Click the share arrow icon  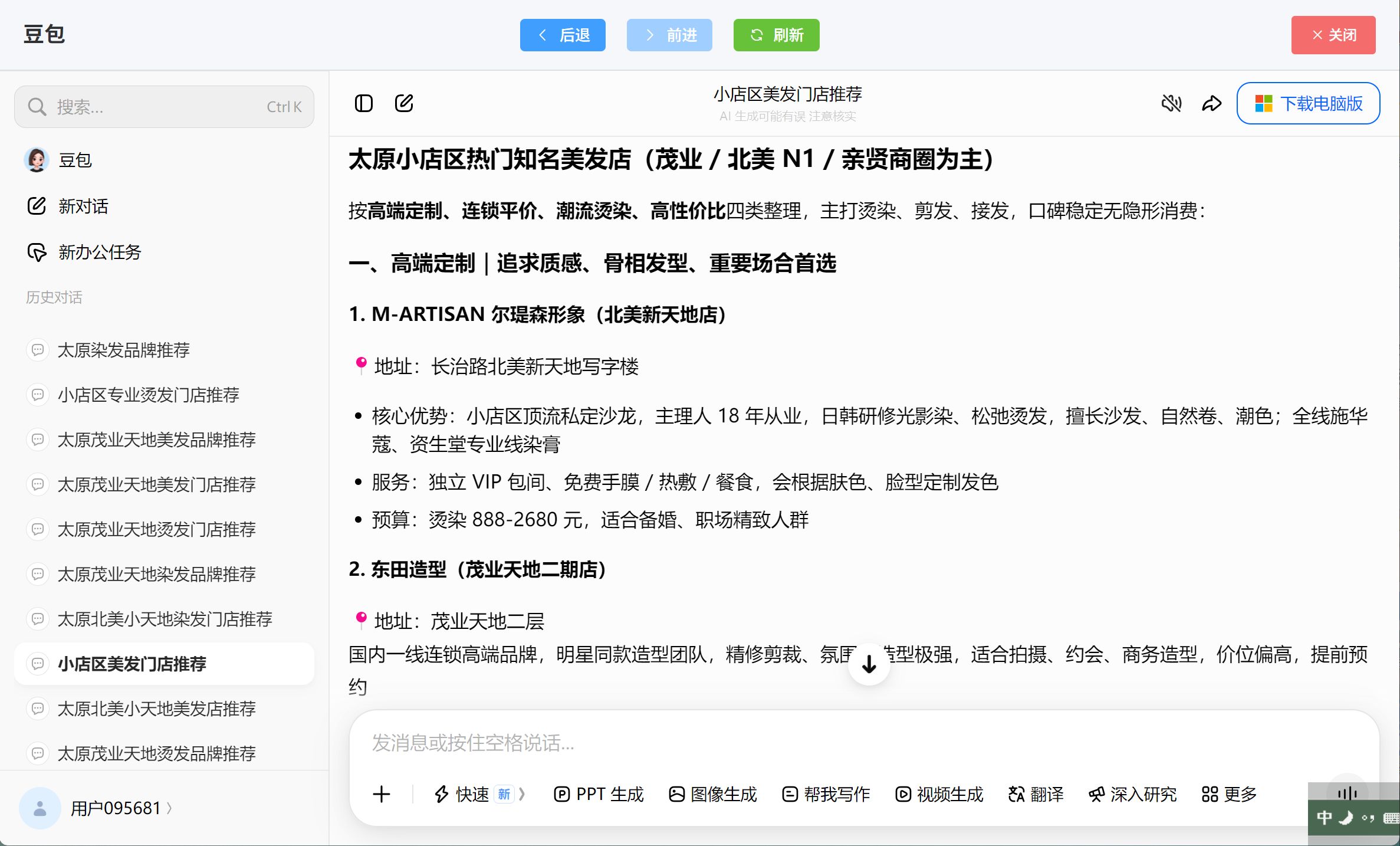(1212, 103)
